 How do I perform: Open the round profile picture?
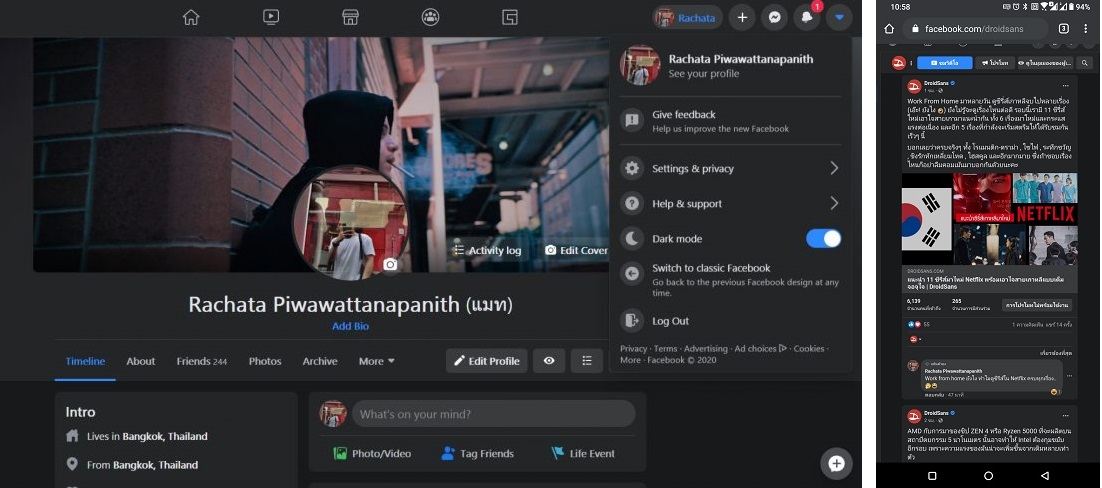click(350, 222)
